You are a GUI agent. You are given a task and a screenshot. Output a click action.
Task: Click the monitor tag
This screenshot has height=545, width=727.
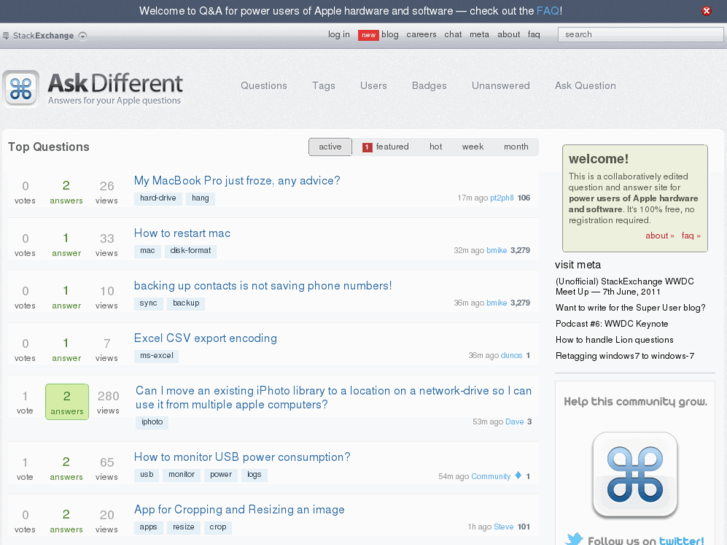[x=181, y=474]
